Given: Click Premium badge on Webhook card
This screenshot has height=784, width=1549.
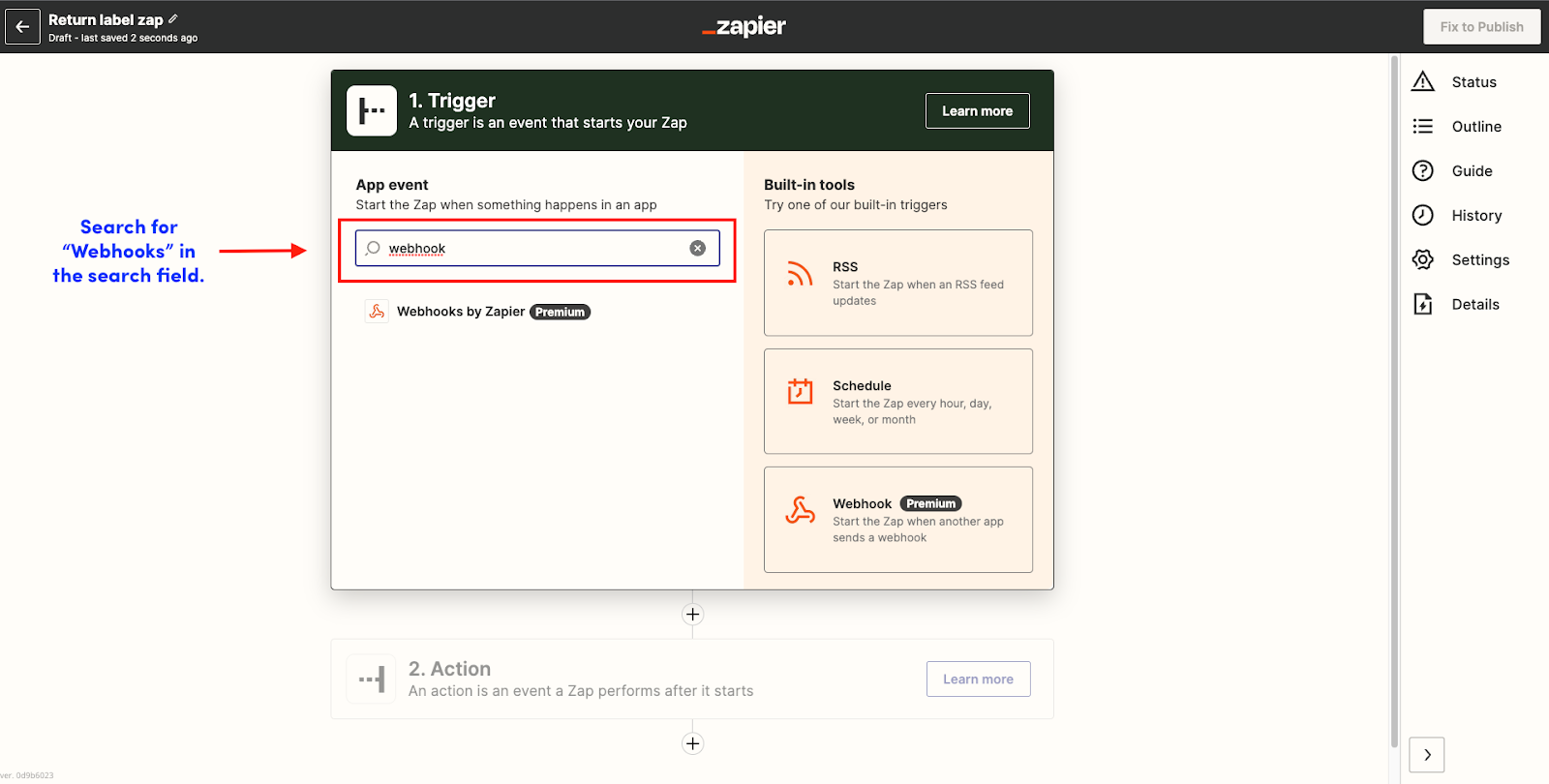Looking at the screenshot, I should click(930, 503).
